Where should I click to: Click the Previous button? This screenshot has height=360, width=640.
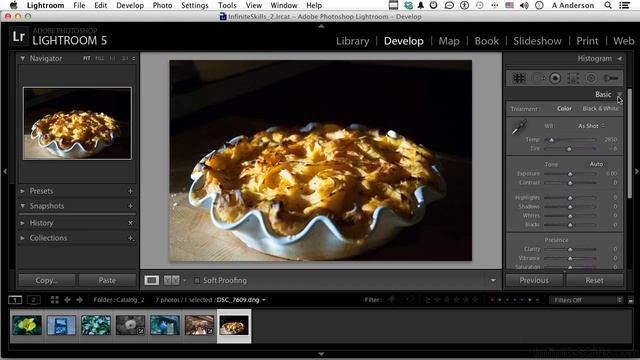coord(534,280)
